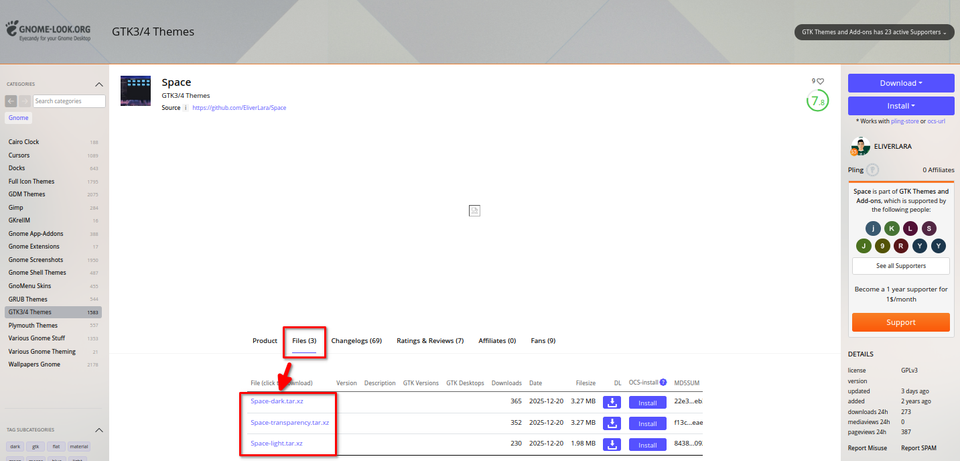Click Install button for Space-transparency.tar.xz
This screenshot has width=960, height=461.
pyautogui.click(x=647, y=424)
